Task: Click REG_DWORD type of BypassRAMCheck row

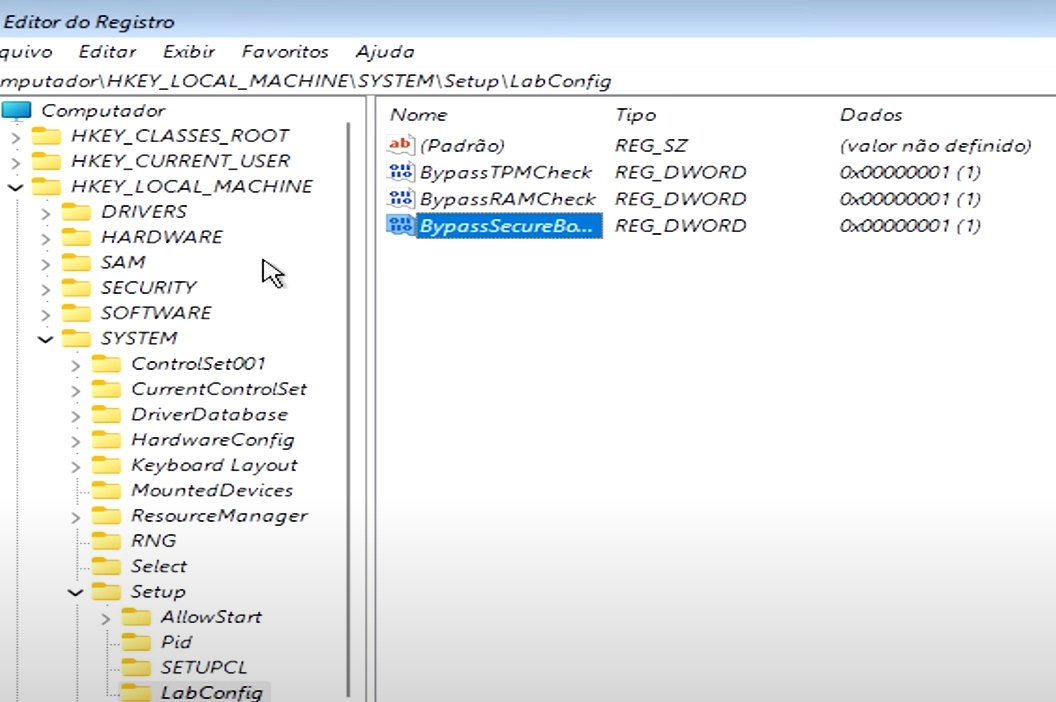Action: 680,199
